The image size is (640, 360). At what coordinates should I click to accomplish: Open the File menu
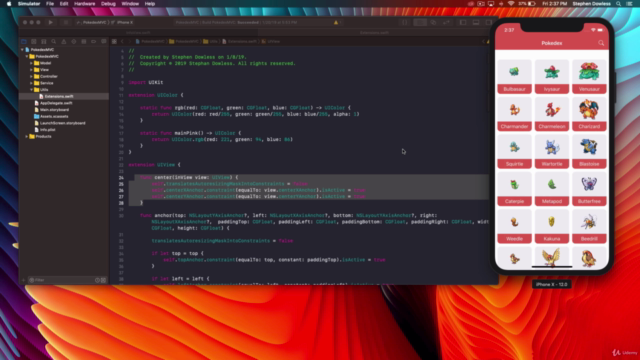[50, 4]
